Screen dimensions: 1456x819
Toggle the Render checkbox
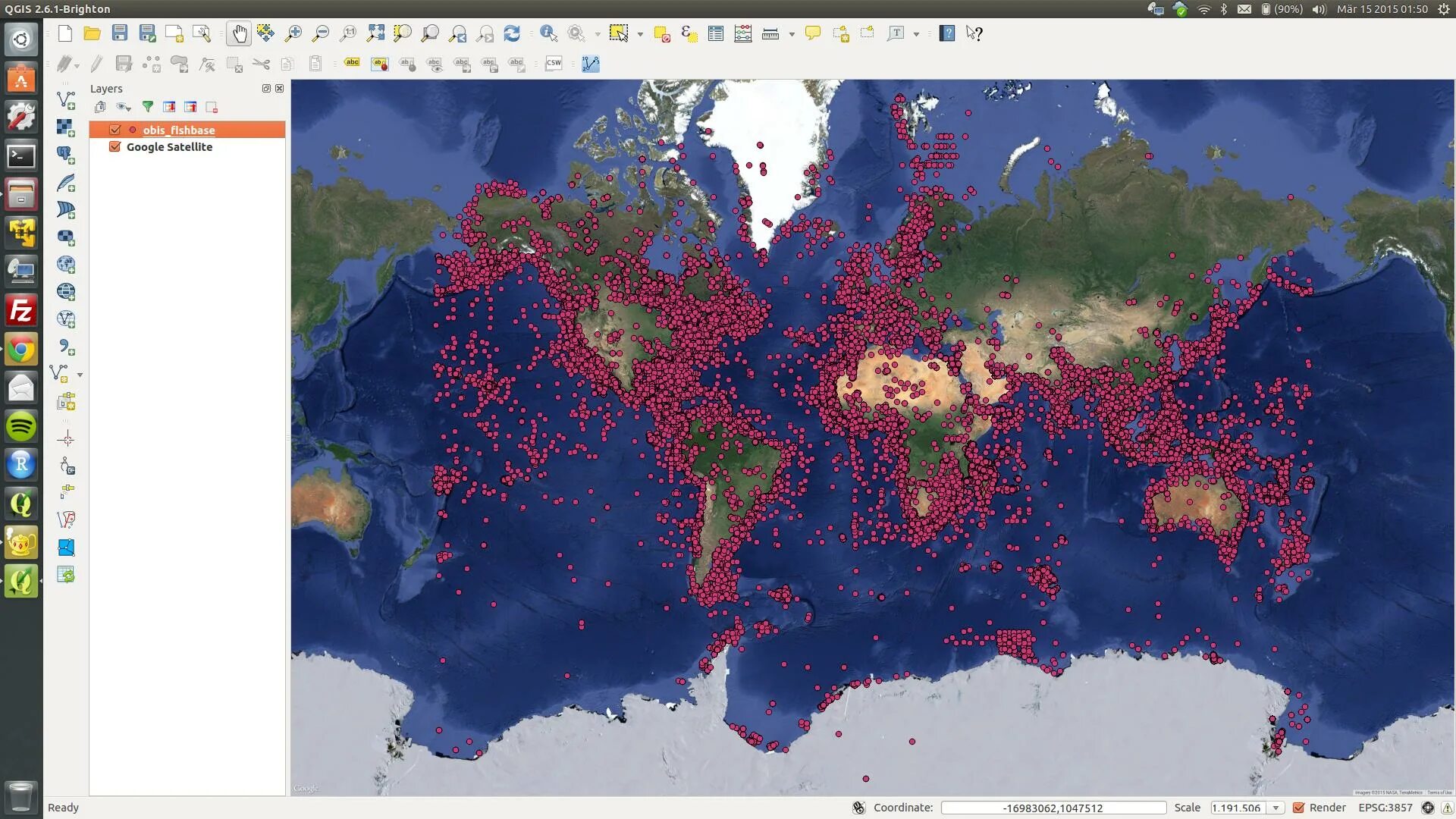coord(1299,808)
